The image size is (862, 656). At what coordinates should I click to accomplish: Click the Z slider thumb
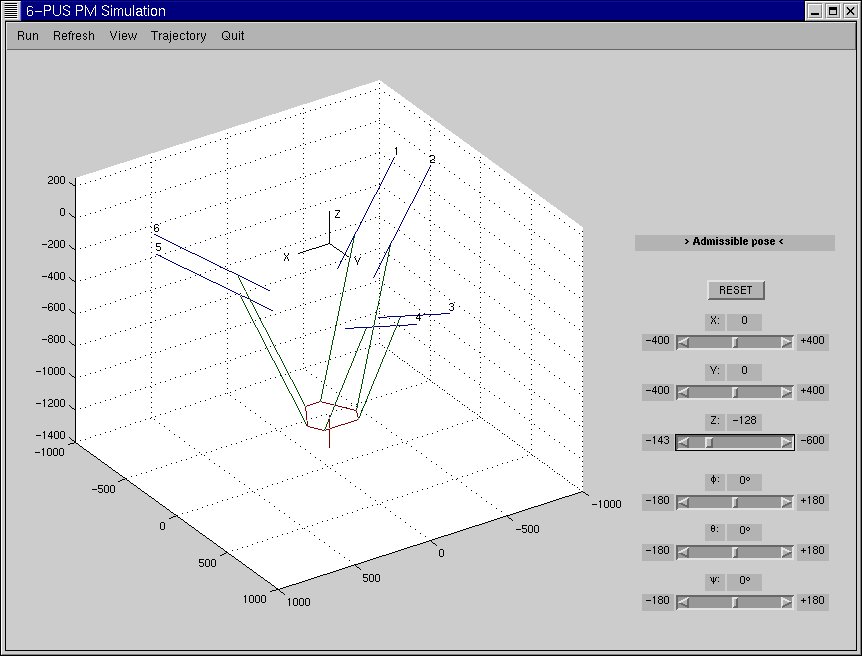[x=708, y=442]
